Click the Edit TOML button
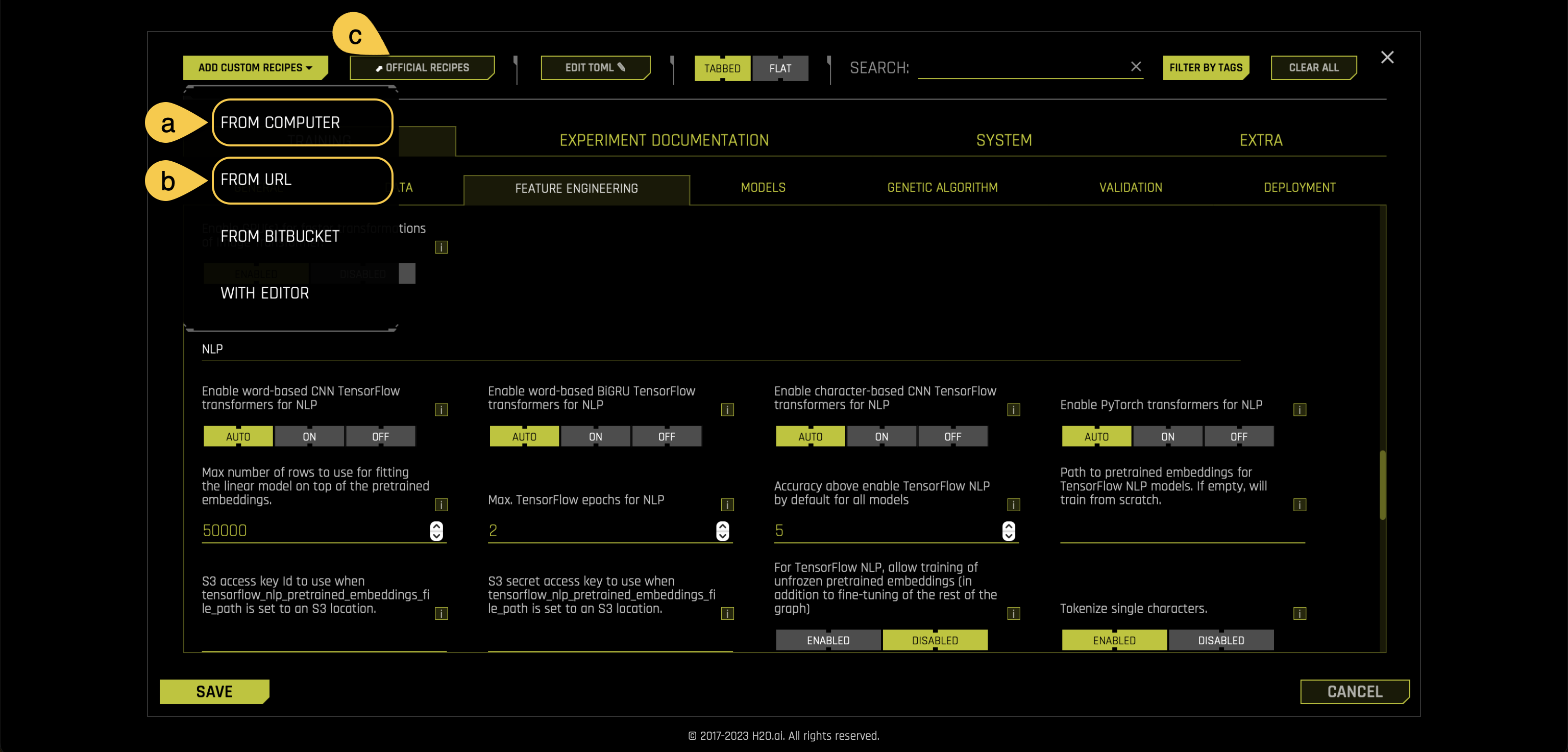Image resolution: width=1568 pixels, height=752 pixels. (595, 67)
